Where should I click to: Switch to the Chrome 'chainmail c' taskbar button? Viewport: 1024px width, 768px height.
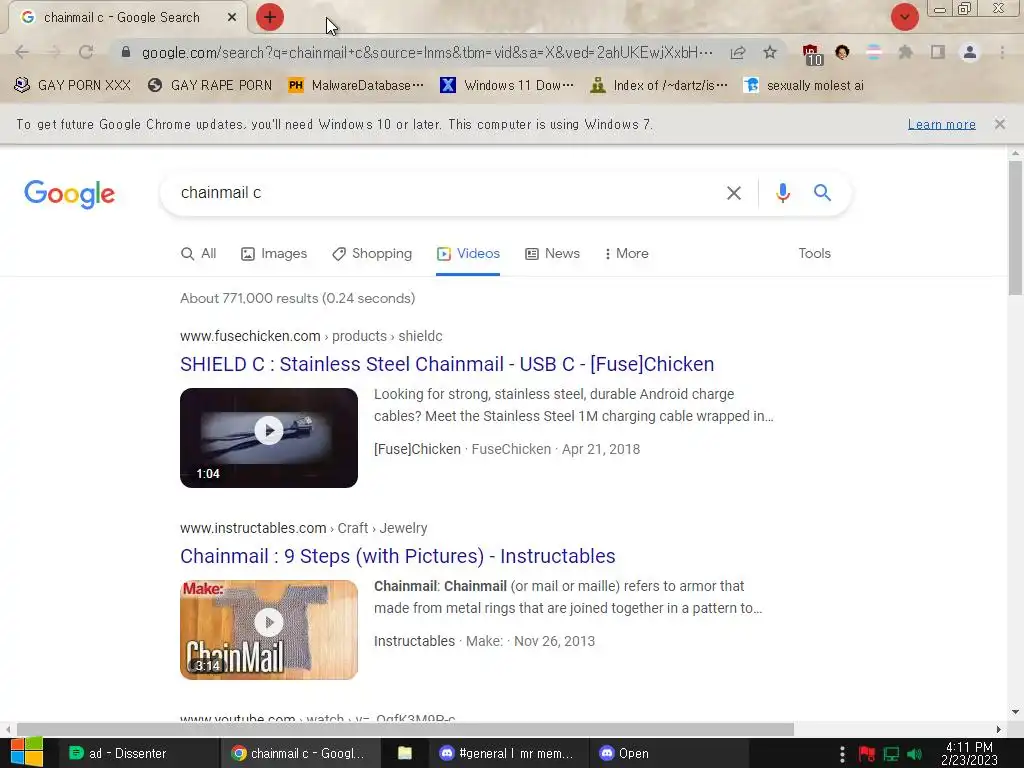pos(298,753)
